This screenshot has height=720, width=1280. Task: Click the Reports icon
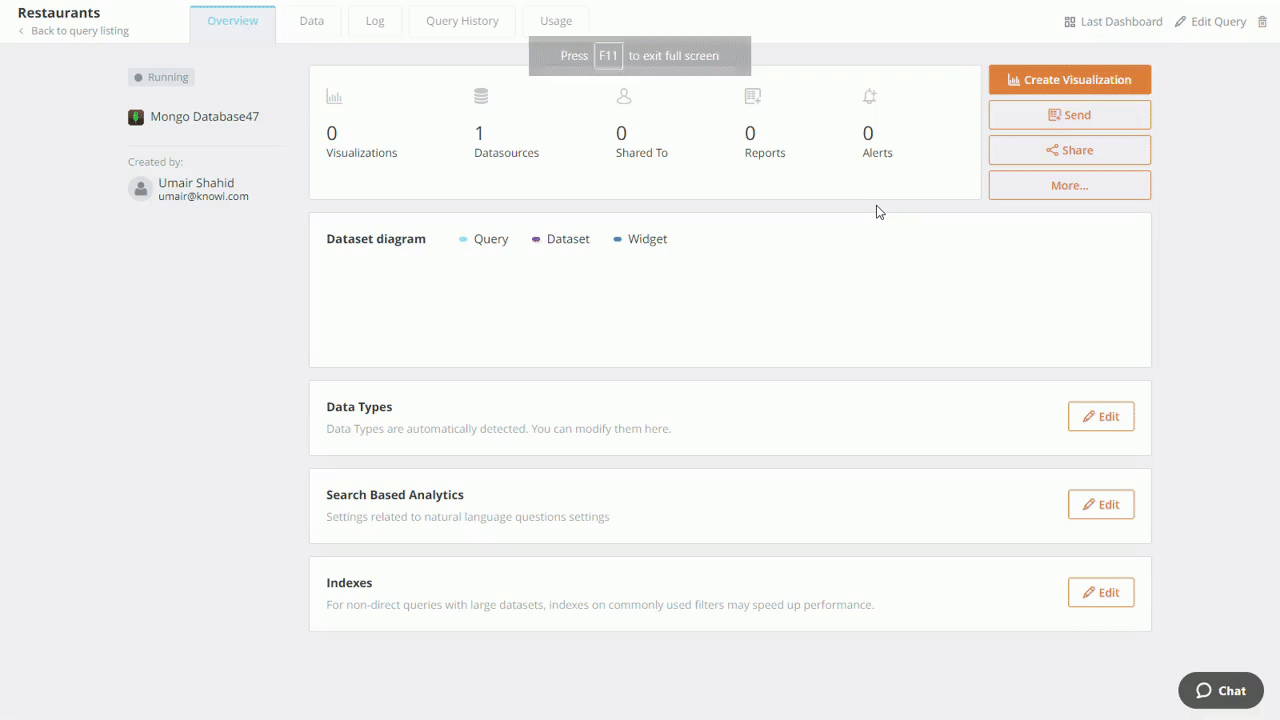click(753, 96)
